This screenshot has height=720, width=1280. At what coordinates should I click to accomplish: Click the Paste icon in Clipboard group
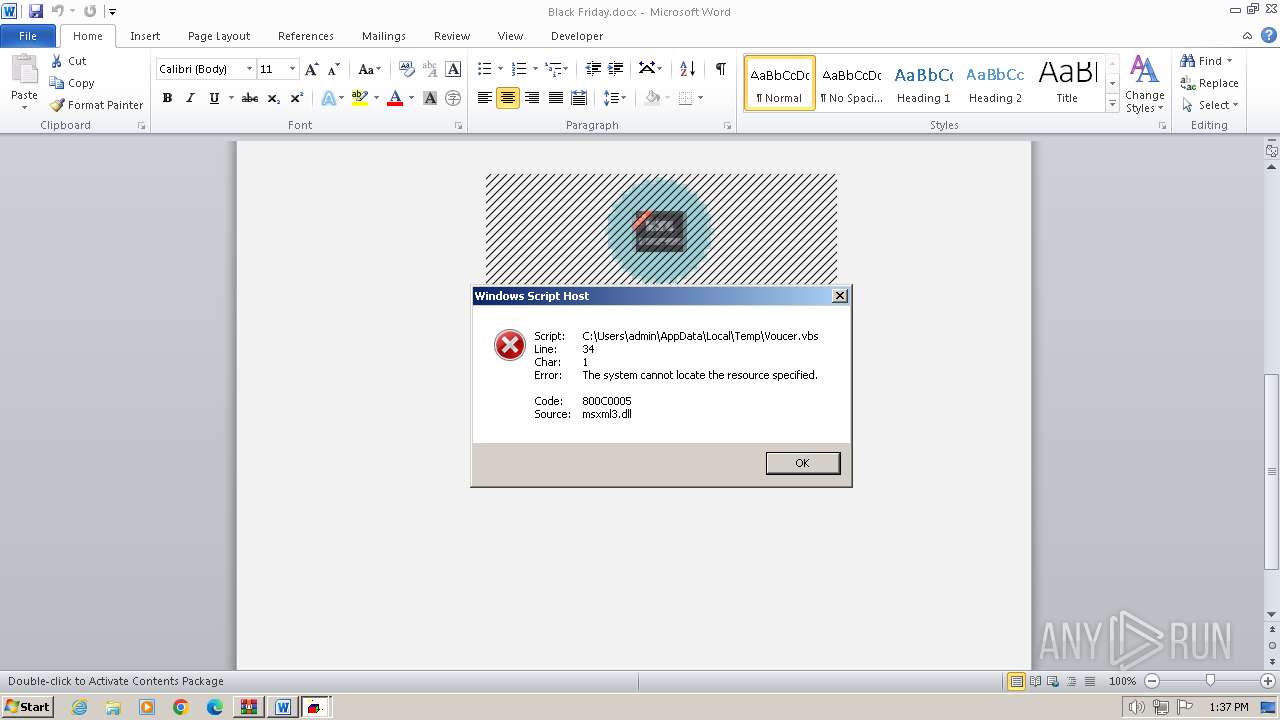24,70
